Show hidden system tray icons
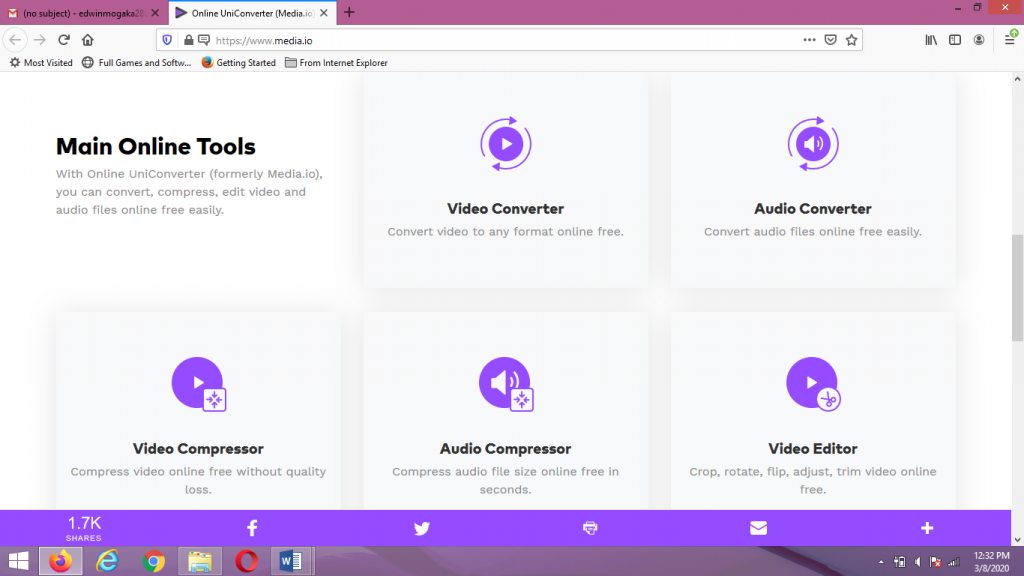The image size is (1024, 576). click(x=881, y=562)
